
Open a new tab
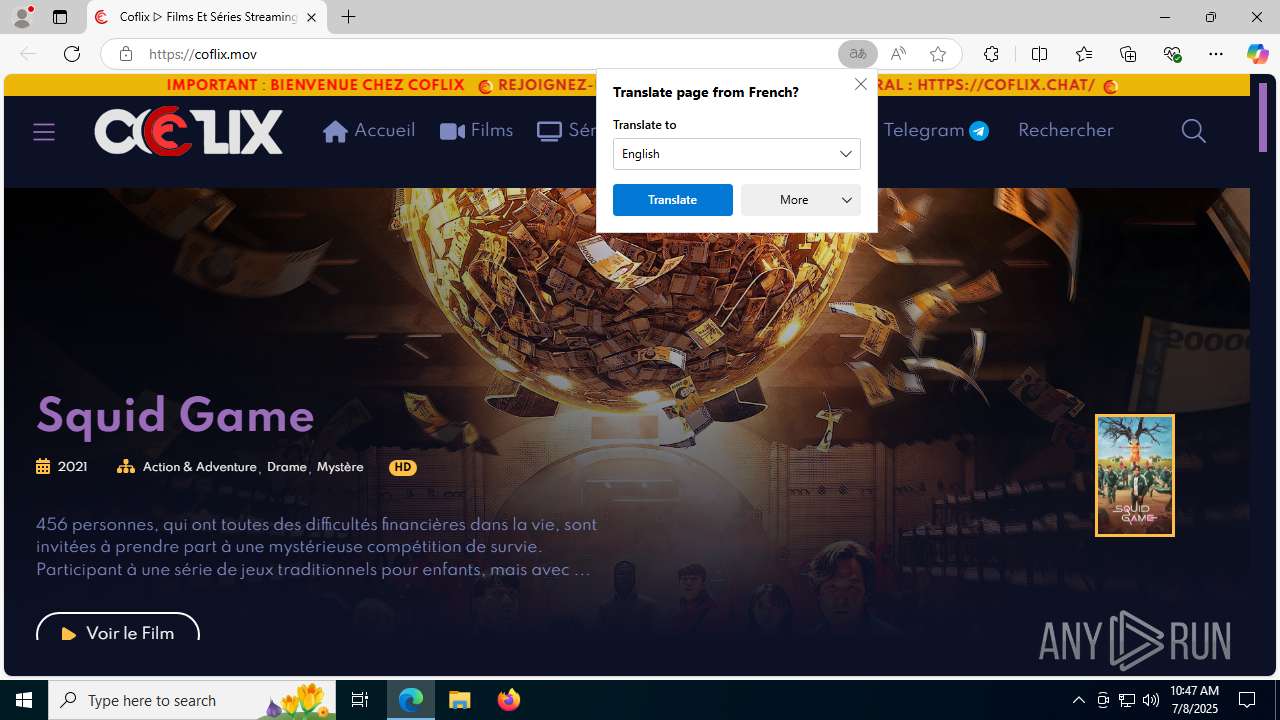[x=348, y=17]
